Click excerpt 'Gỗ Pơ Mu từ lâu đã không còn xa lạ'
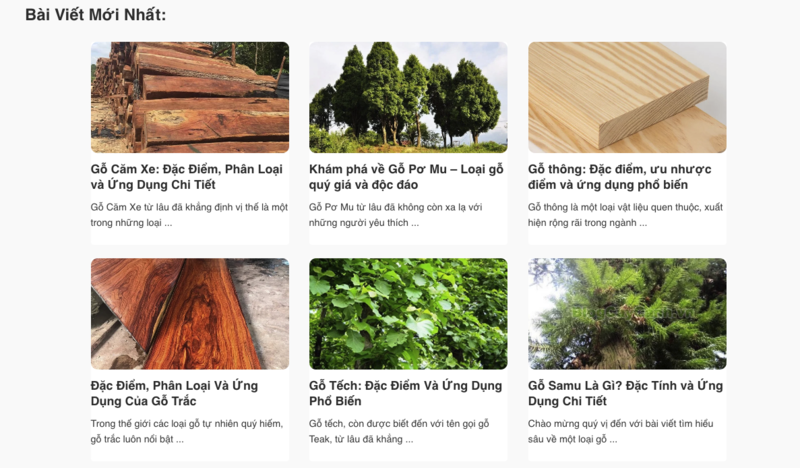Image resolution: width=800 pixels, height=468 pixels. coord(395,215)
